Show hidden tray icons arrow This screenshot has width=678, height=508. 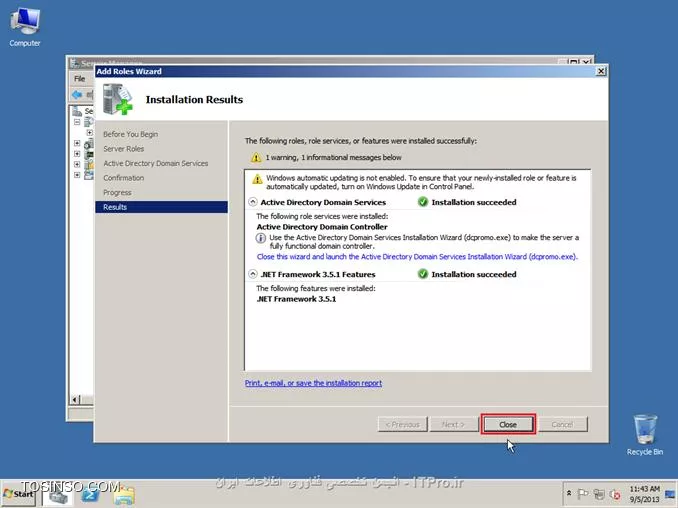(569, 493)
